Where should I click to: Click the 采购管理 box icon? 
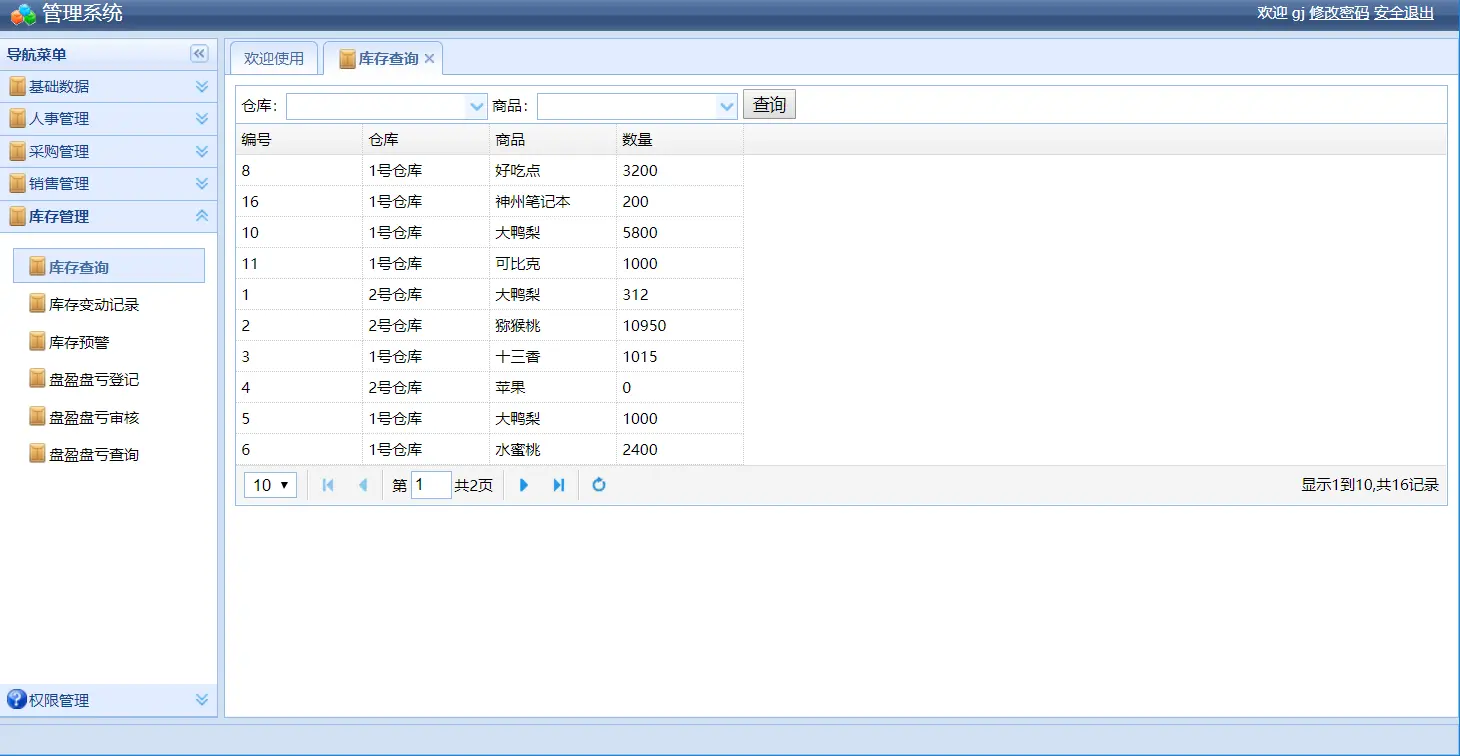pos(17,151)
